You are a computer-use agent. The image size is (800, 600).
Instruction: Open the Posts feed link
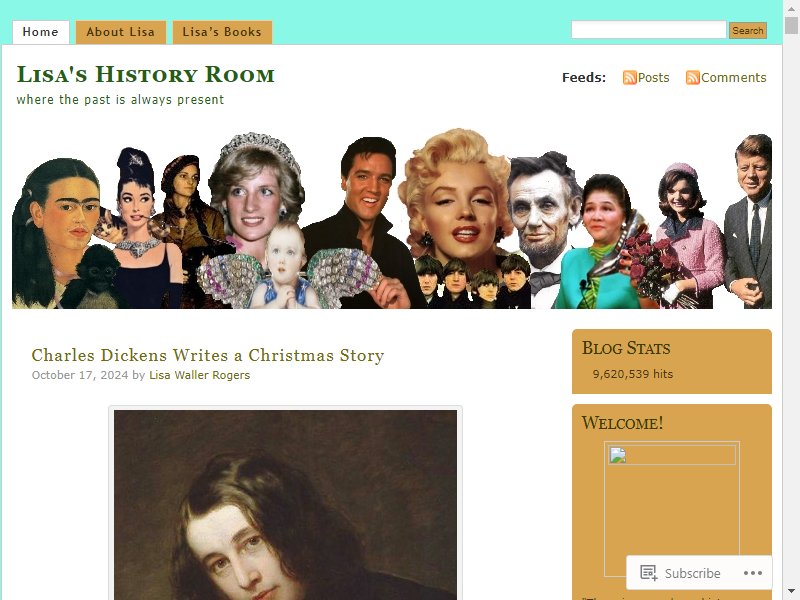click(x=653, y=78)
